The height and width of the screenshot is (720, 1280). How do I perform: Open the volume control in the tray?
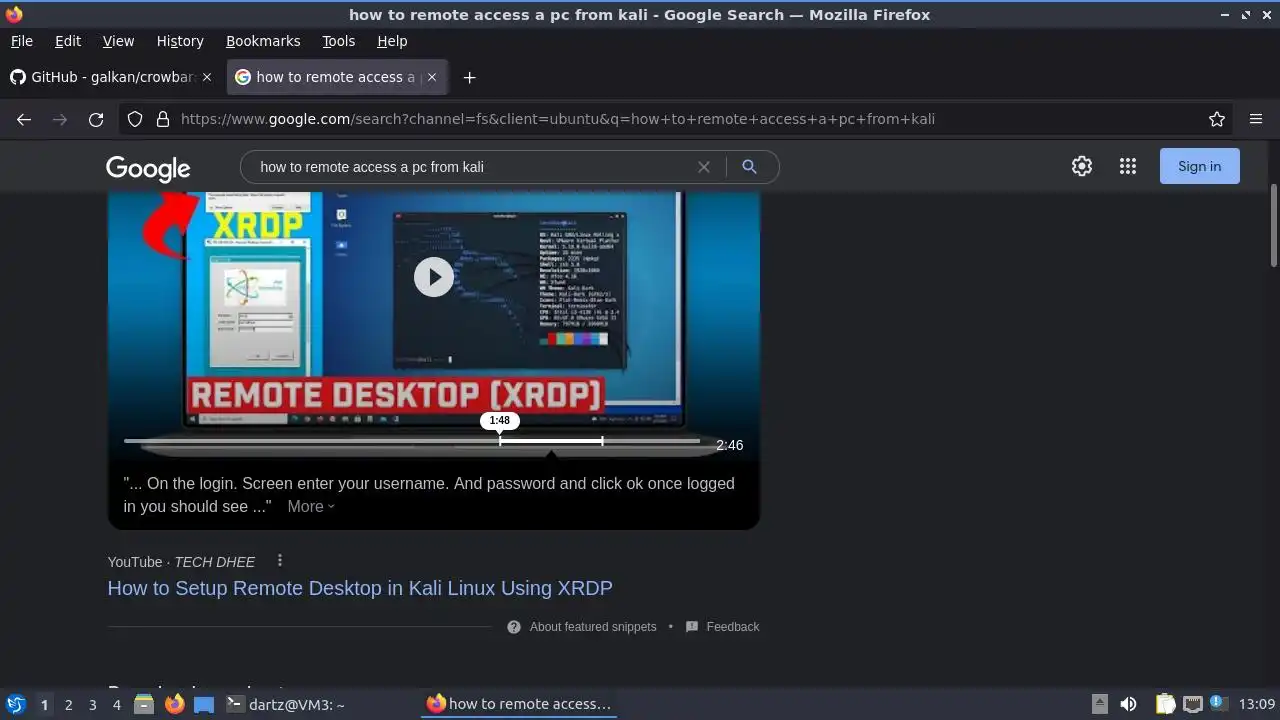[x=1128, y=704]
